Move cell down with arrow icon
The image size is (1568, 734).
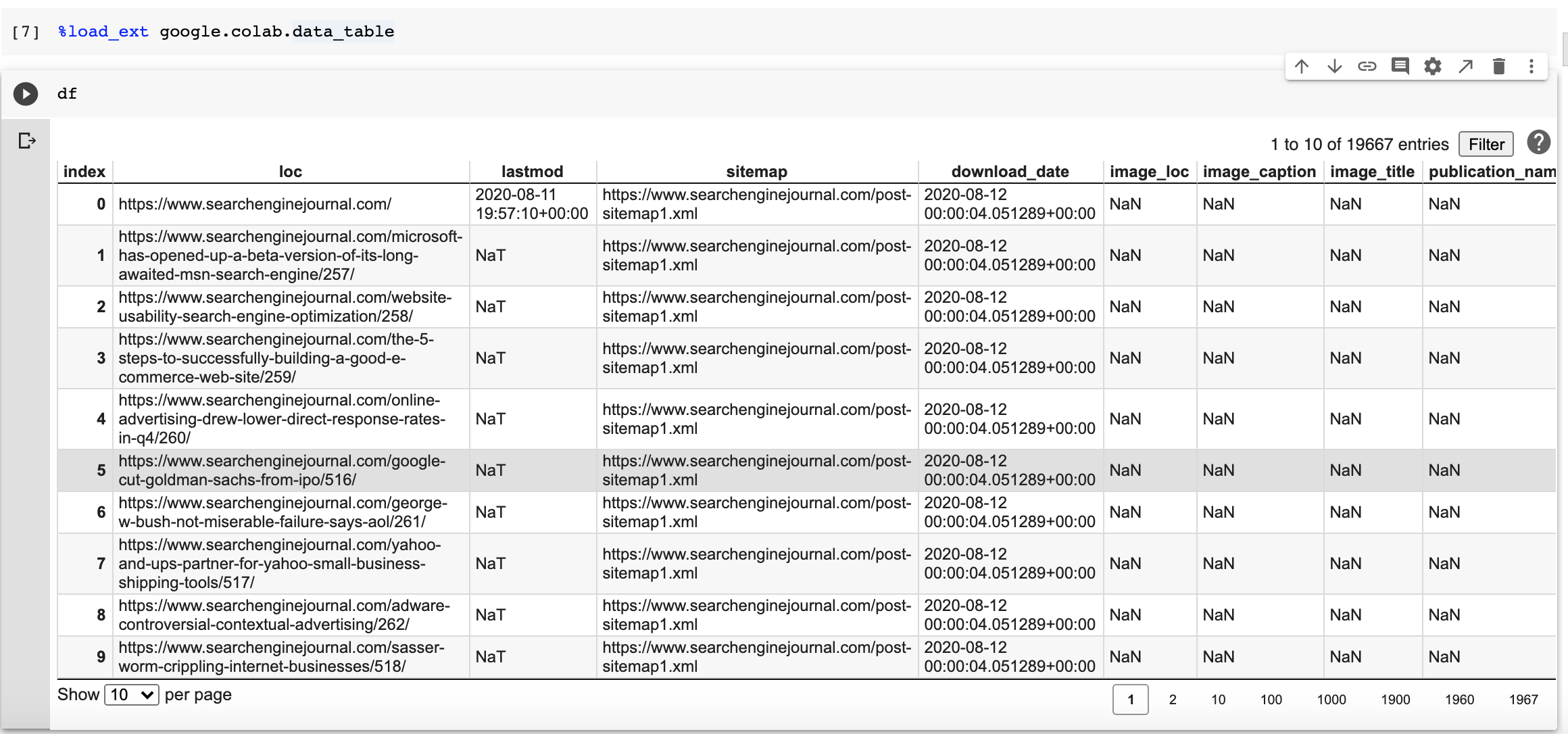1334,66
